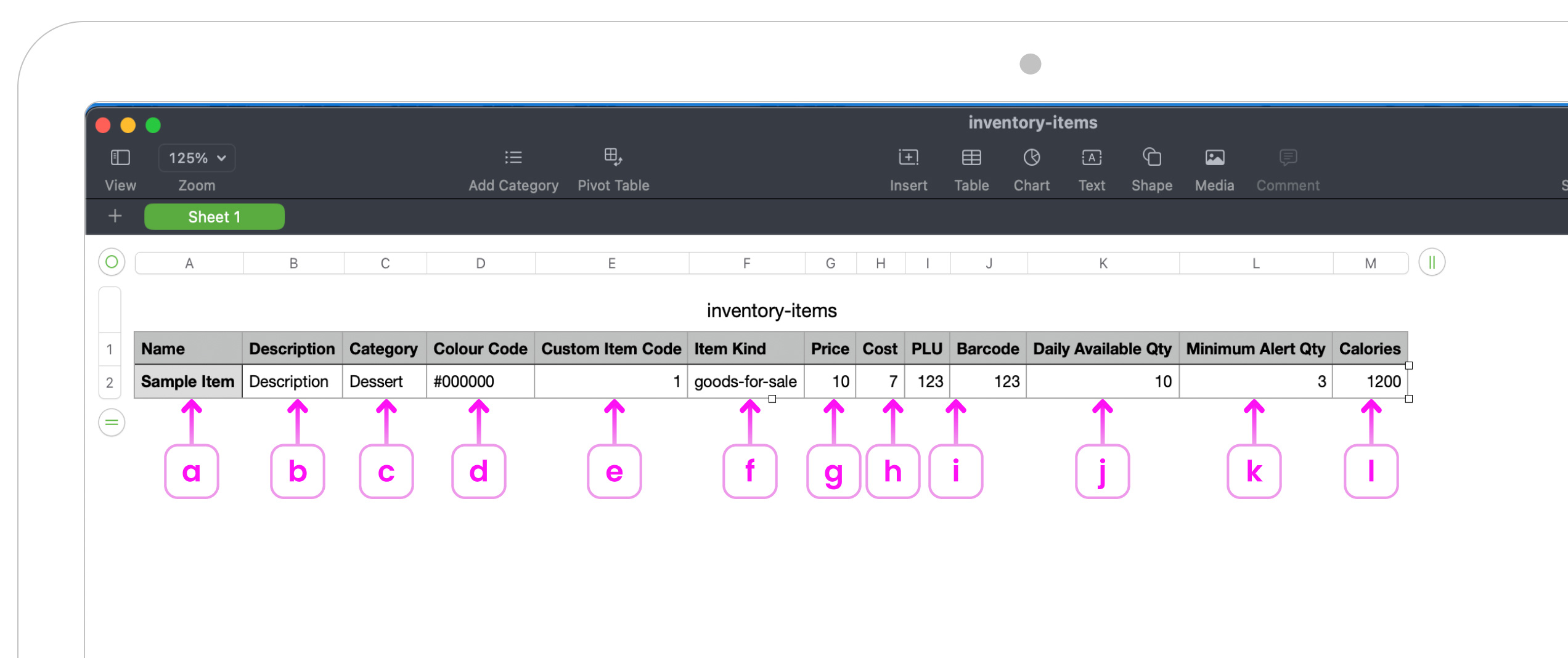The image size is (1568, 658).
Task: Select the Sample Item cell
Action: [x=187, y=381]
